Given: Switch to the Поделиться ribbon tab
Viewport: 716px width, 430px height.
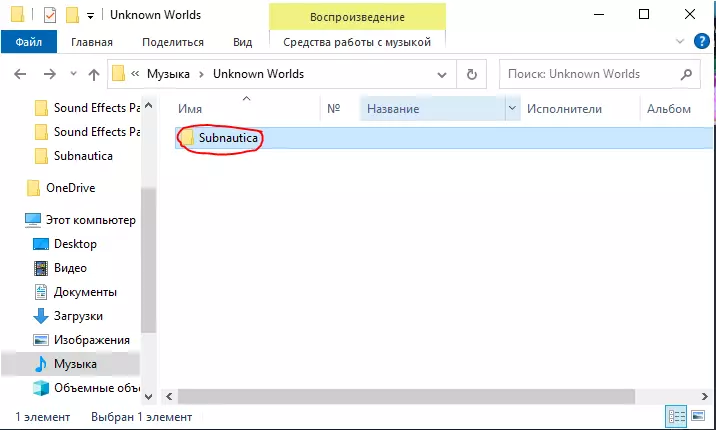Looking at the screenshot, I should point(173,42).
